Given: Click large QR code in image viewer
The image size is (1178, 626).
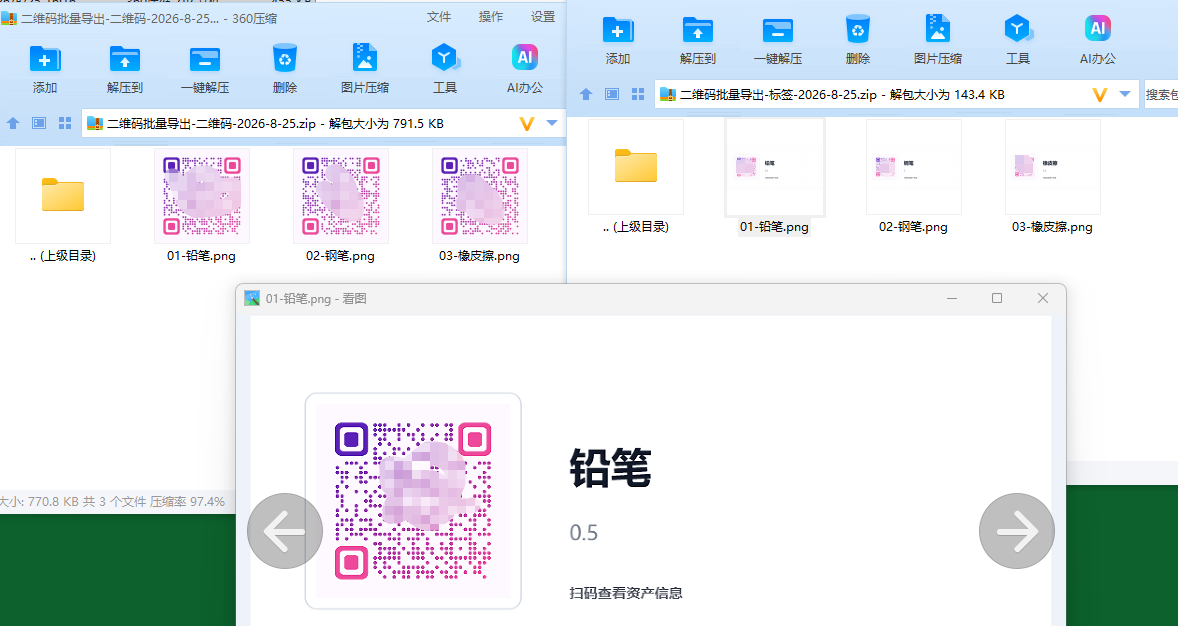Looking at the screenshot, I should [x=413, y=500].
